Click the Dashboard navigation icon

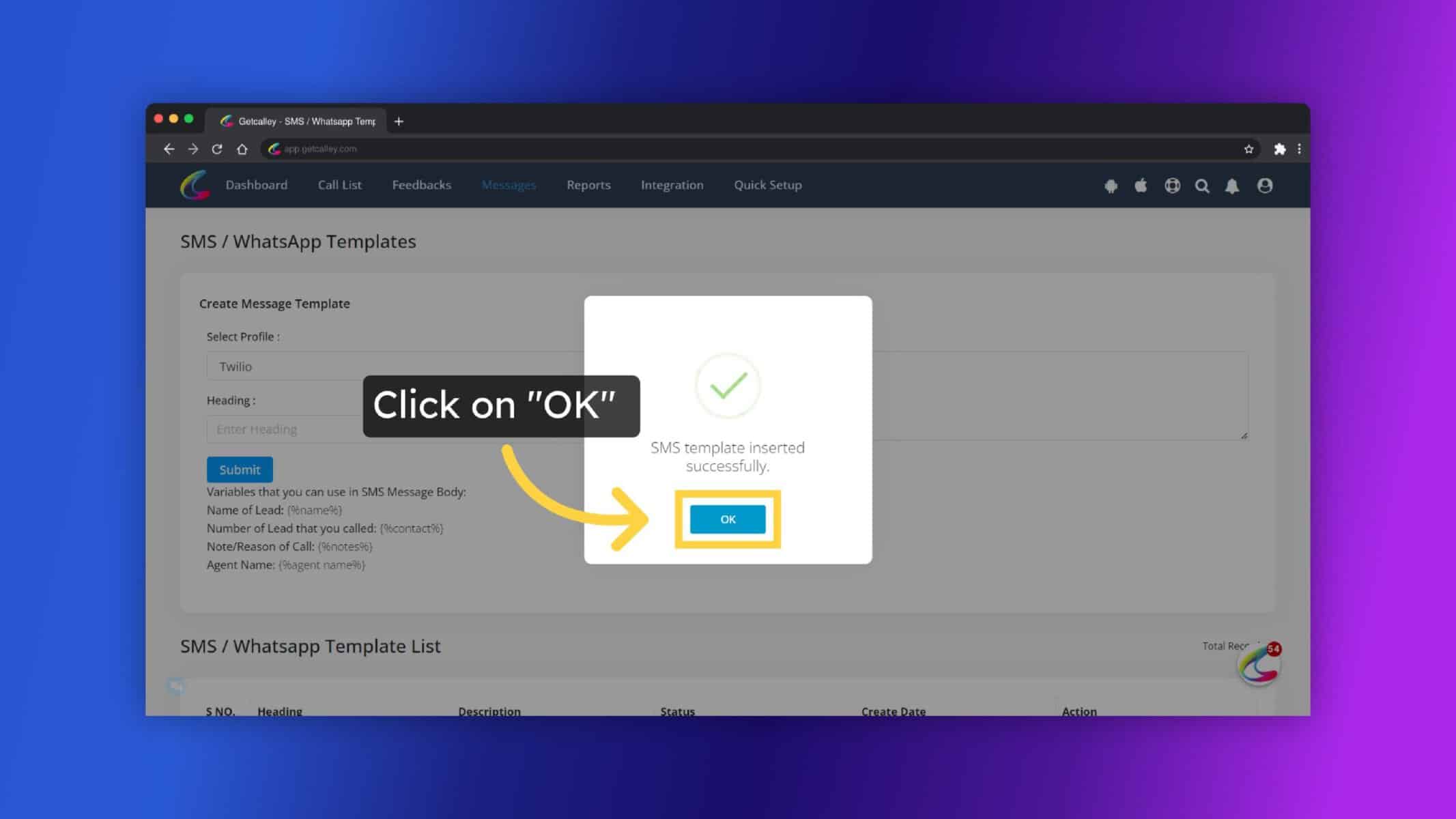coord(256,185)
